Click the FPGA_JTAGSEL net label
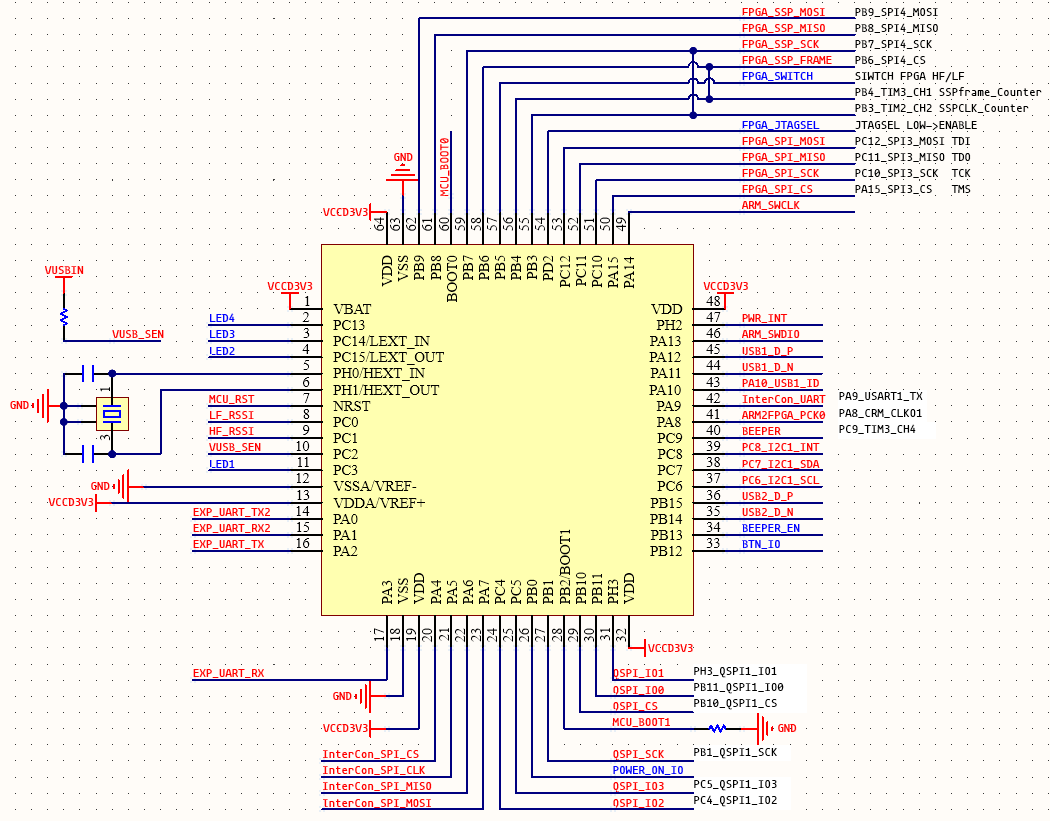1050x821 pixels. tap(780, 125)
